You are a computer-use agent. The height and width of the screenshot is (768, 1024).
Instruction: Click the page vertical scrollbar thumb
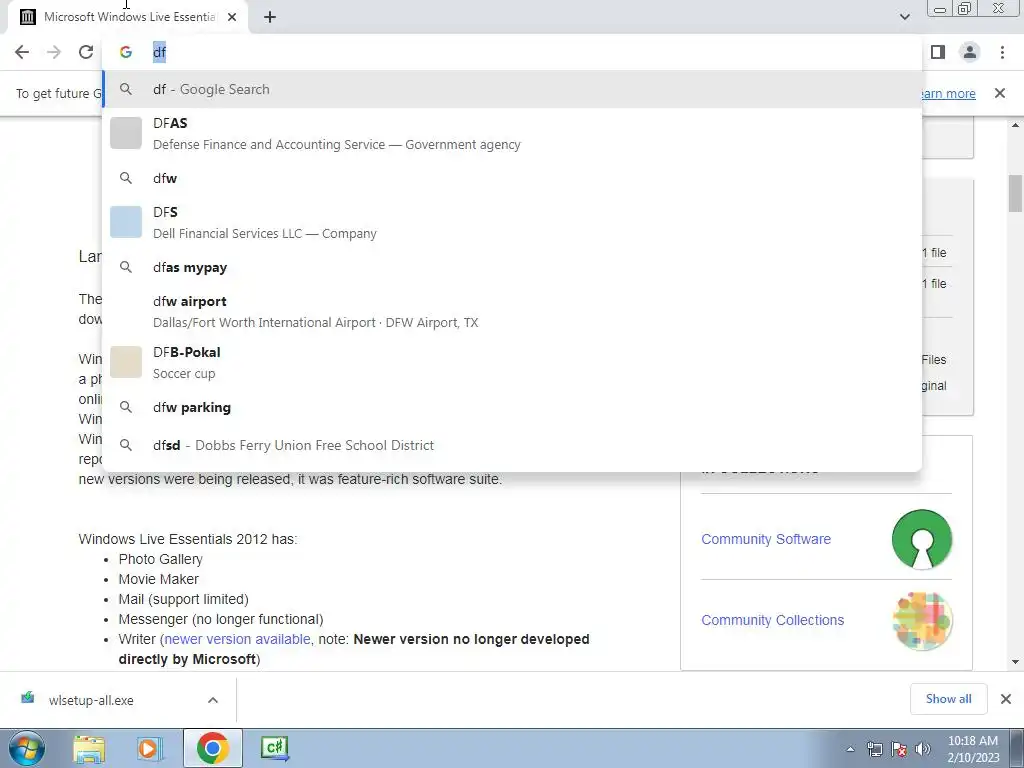[1016, 193]
